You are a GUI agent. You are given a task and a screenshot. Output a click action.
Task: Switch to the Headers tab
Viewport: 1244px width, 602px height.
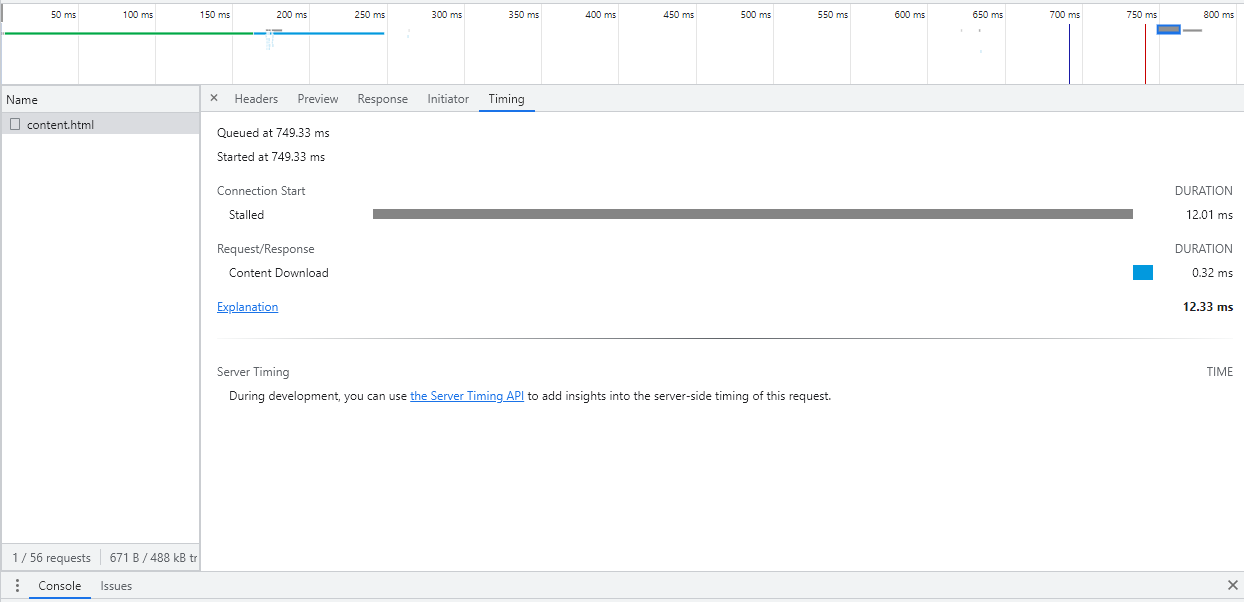[256, 98]
